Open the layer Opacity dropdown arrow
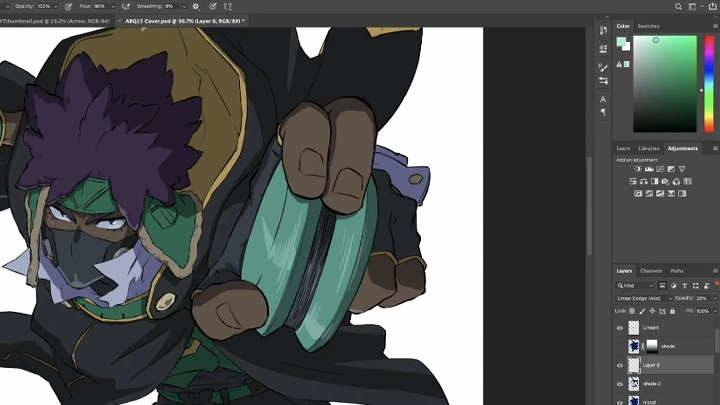The width and height of the screenshot is (720, 405). pyautogui.click(x=715, y=298)
